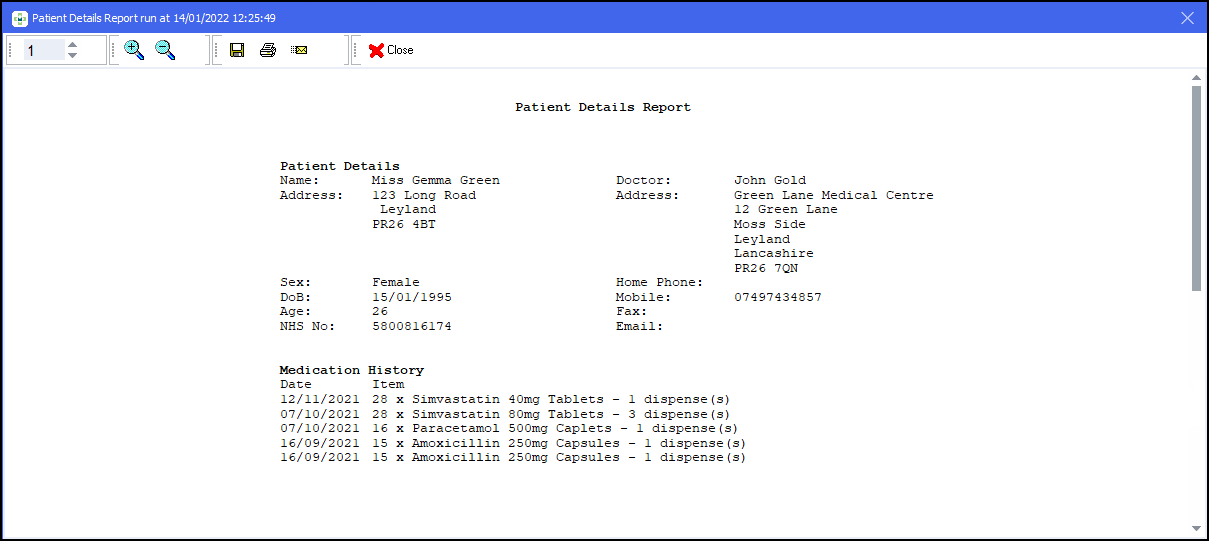Click the red X icon beside Close

pos(376,50)
